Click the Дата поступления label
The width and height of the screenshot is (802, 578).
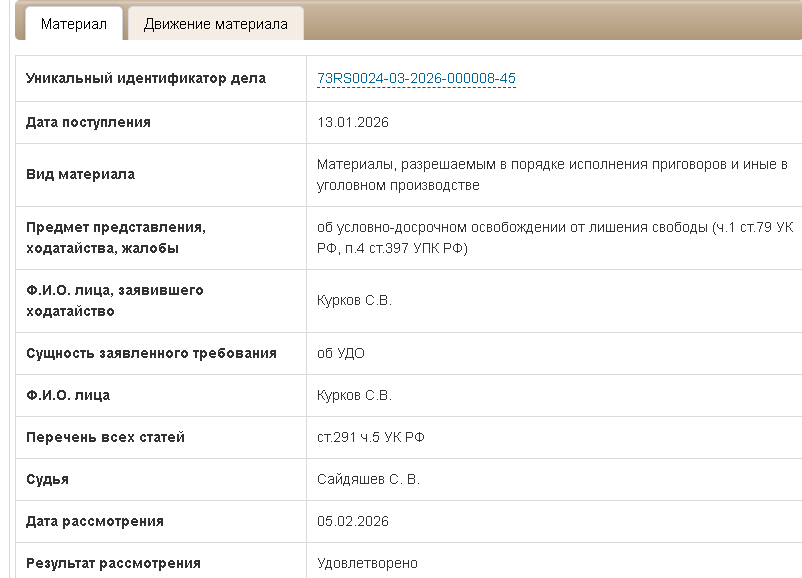(88, 123)
